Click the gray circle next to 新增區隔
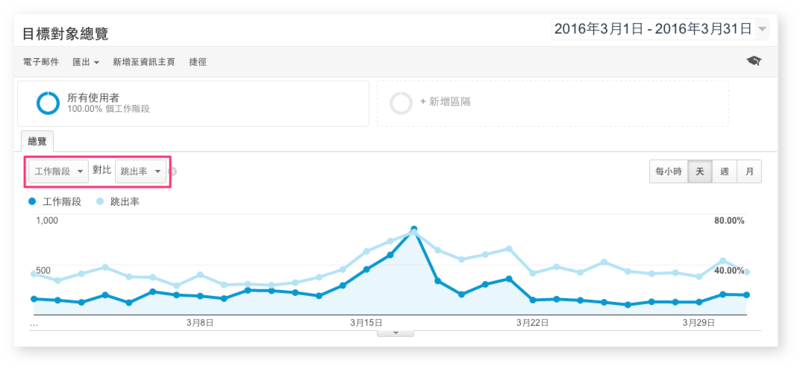The image size is (800, 369). (401, 103)
